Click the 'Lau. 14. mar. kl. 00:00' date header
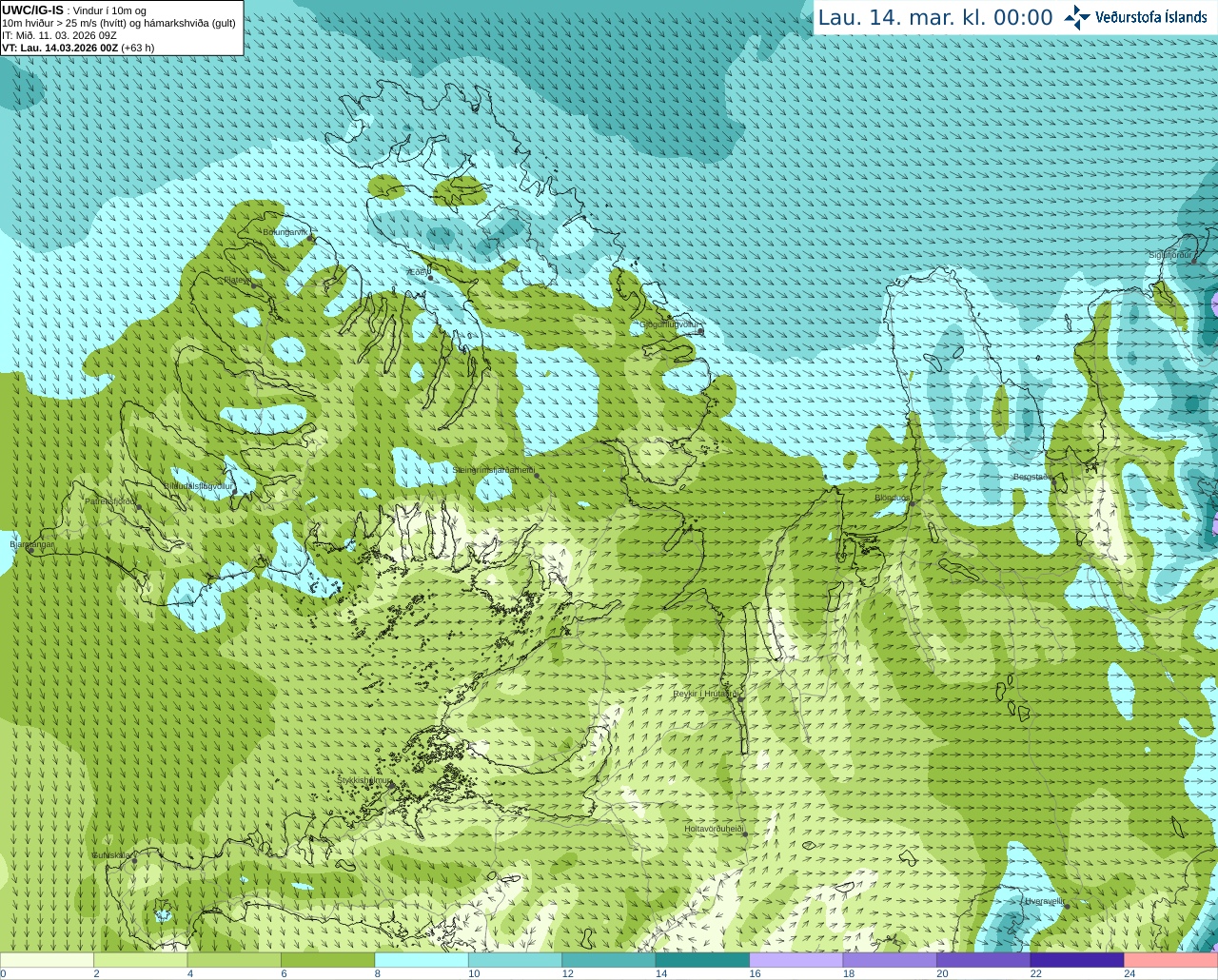This screenshot has width=1218, height=980. [935, 18]
